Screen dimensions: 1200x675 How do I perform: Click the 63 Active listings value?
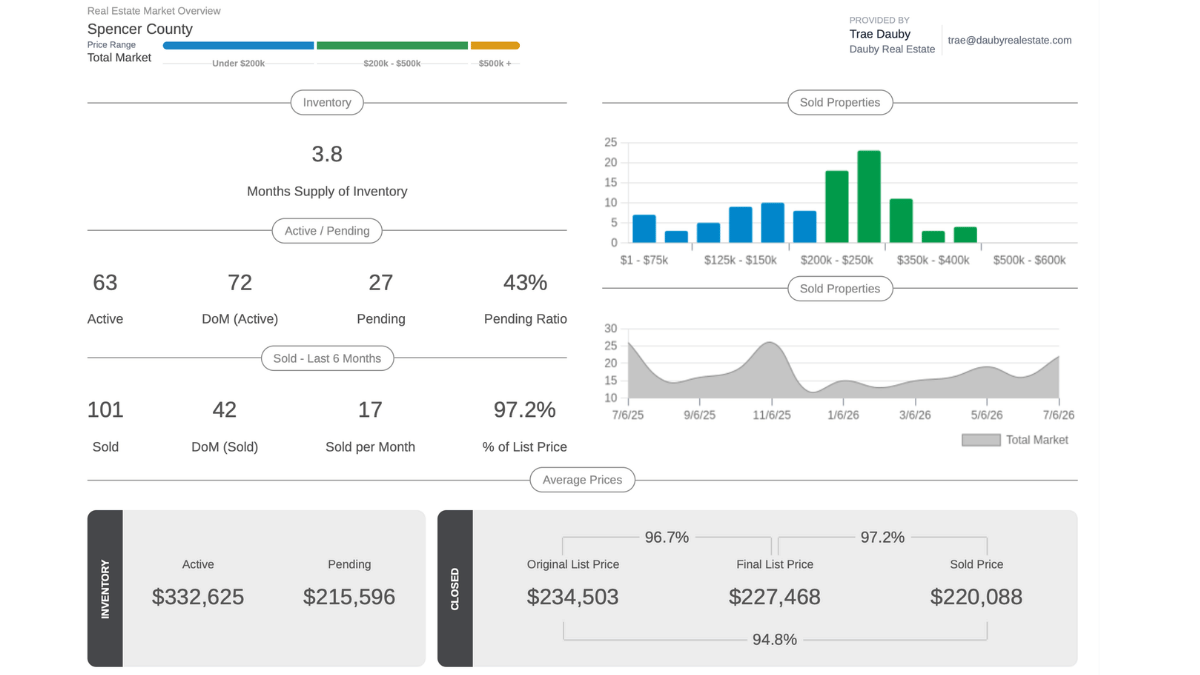tap(105, 283)
